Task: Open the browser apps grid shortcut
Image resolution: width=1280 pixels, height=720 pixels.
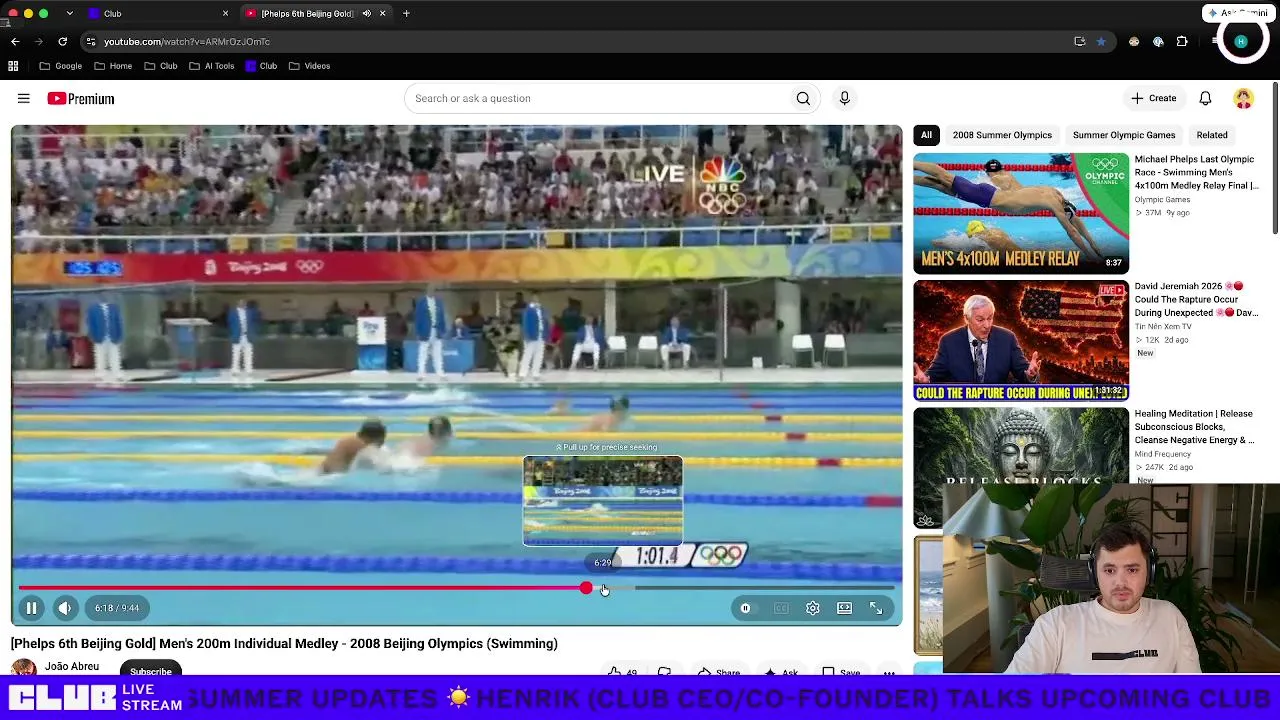Action: 13,66
